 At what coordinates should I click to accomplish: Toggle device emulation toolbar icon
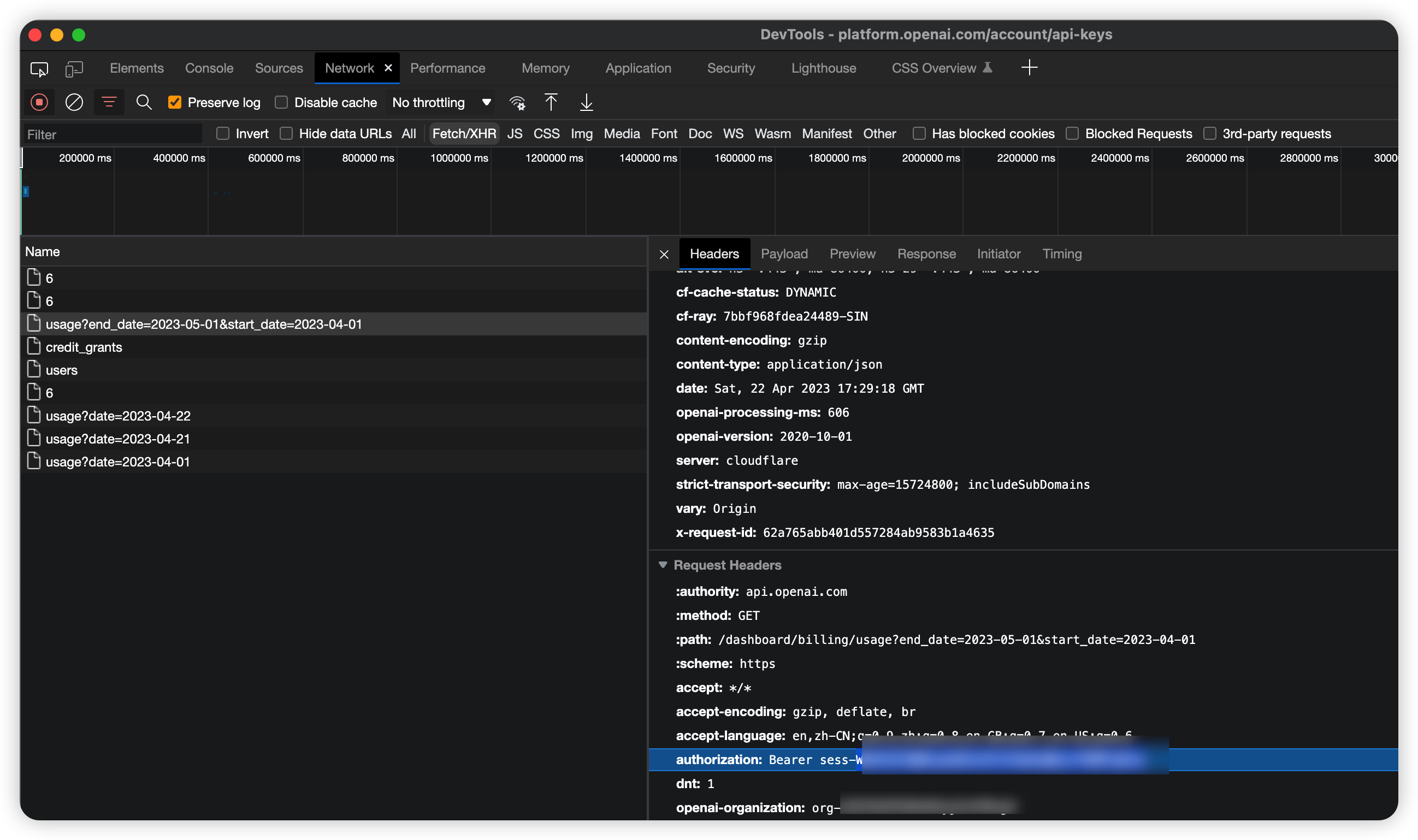pyautogui.click(x=74, y=69)
